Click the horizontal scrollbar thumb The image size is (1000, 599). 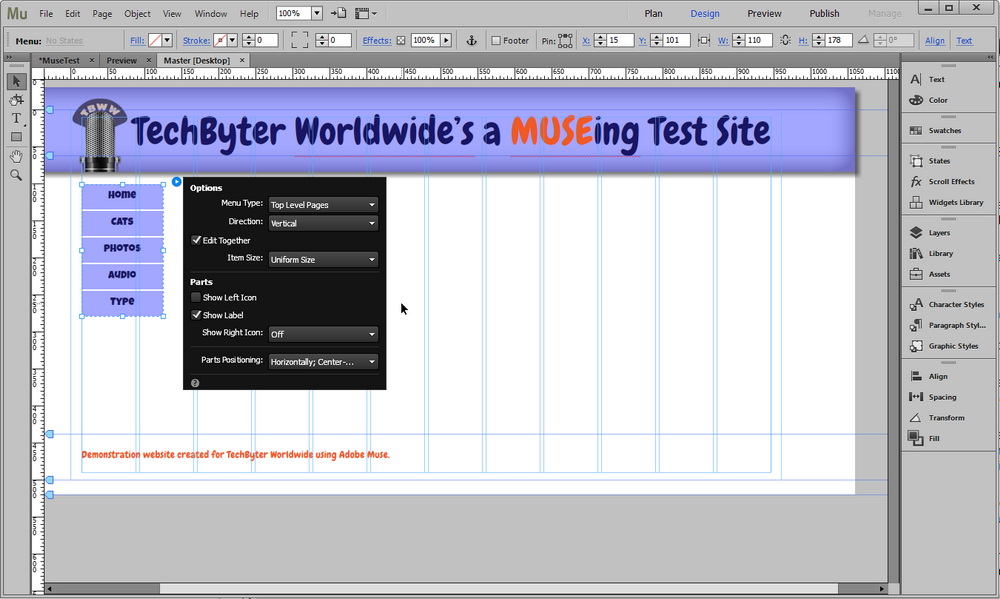[x=498, y=588]
